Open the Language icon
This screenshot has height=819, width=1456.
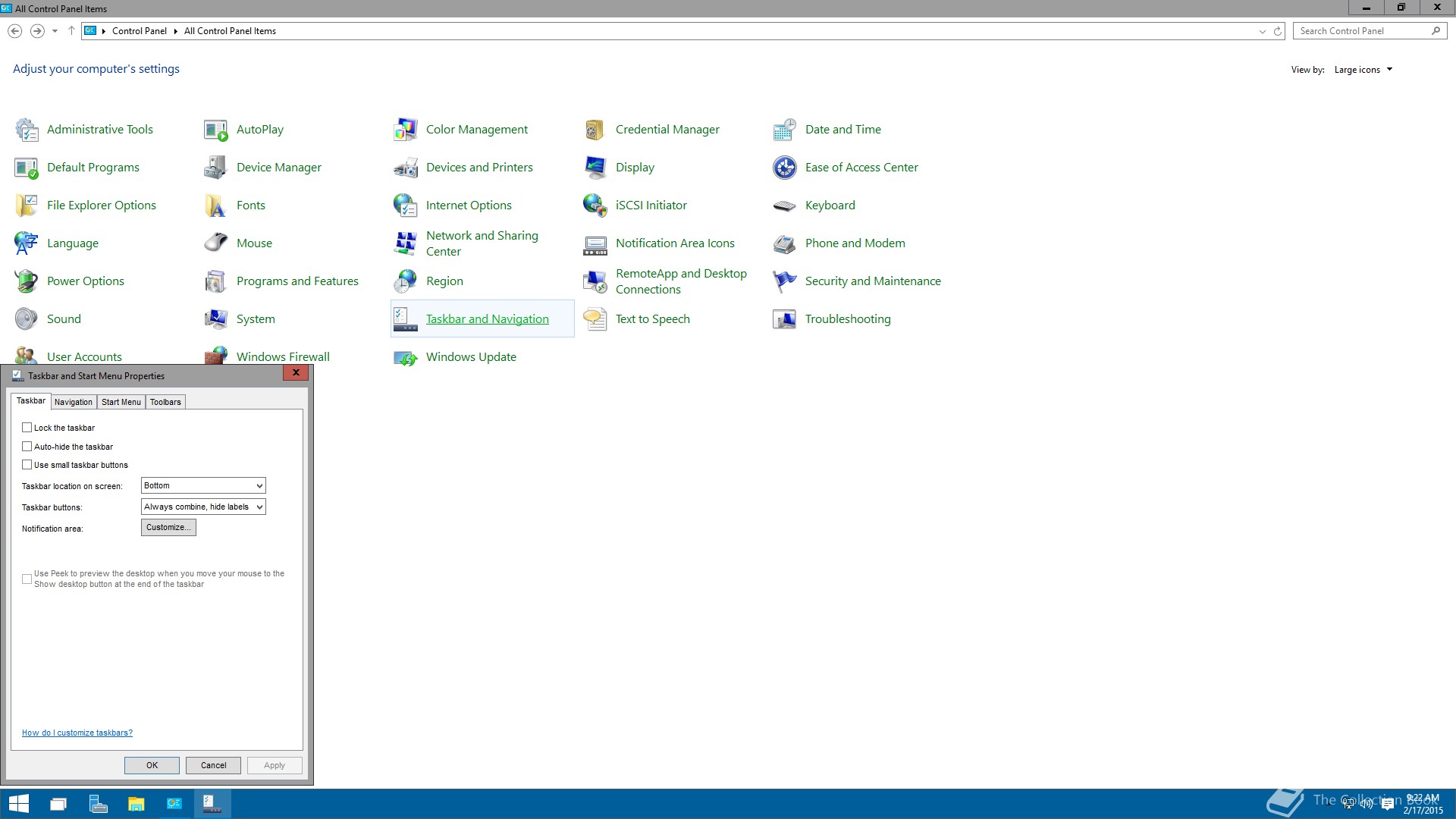pos(27,243)
